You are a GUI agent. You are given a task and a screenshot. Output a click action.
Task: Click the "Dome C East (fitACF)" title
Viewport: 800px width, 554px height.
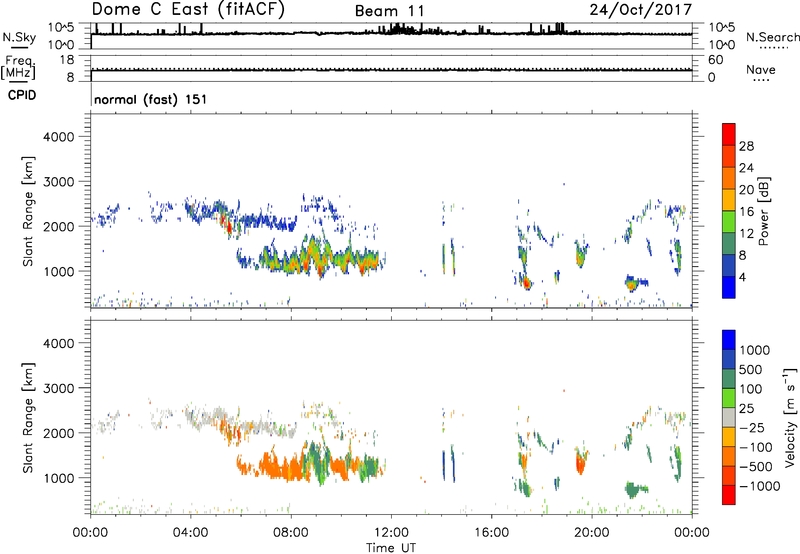tap(188, 10)
